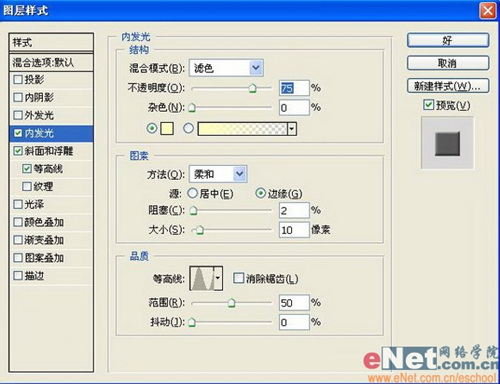
Task: Open the 混合模式 blend mode dropdown
Action: tap(226, 68)
